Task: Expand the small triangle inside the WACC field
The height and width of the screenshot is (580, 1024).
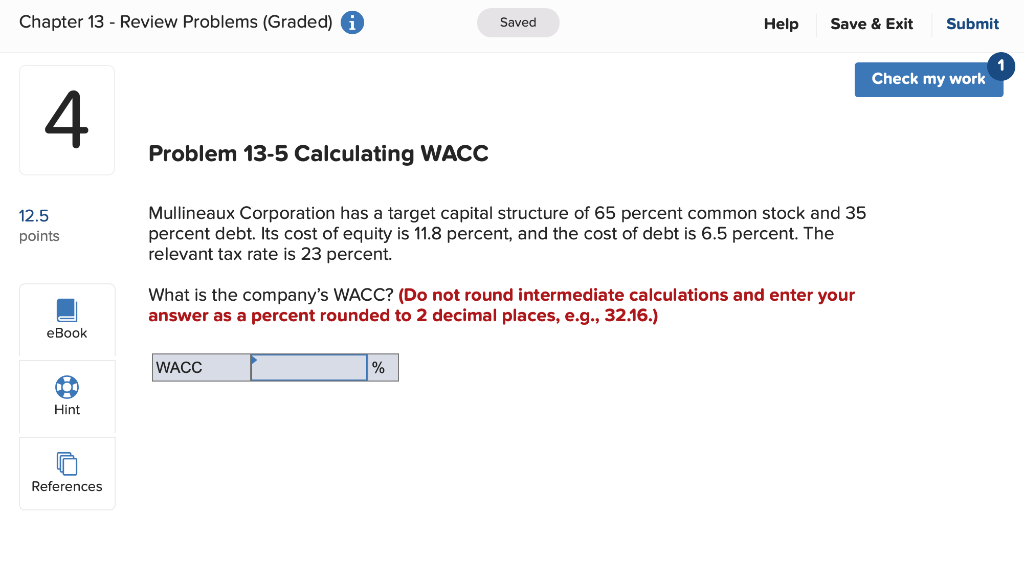Action: 254,361
